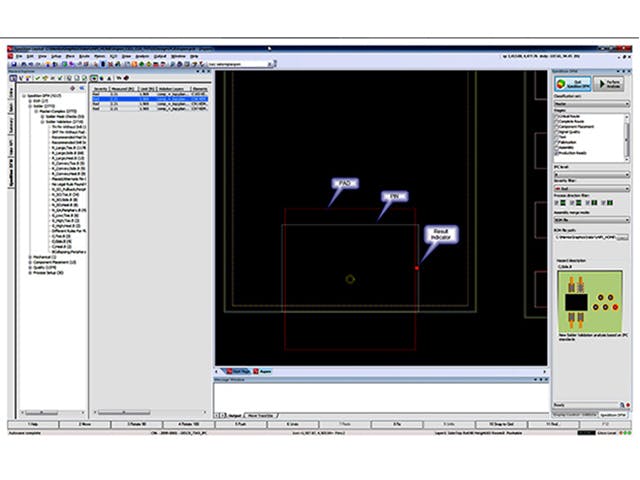Open the View menu

tap(42, 56)
